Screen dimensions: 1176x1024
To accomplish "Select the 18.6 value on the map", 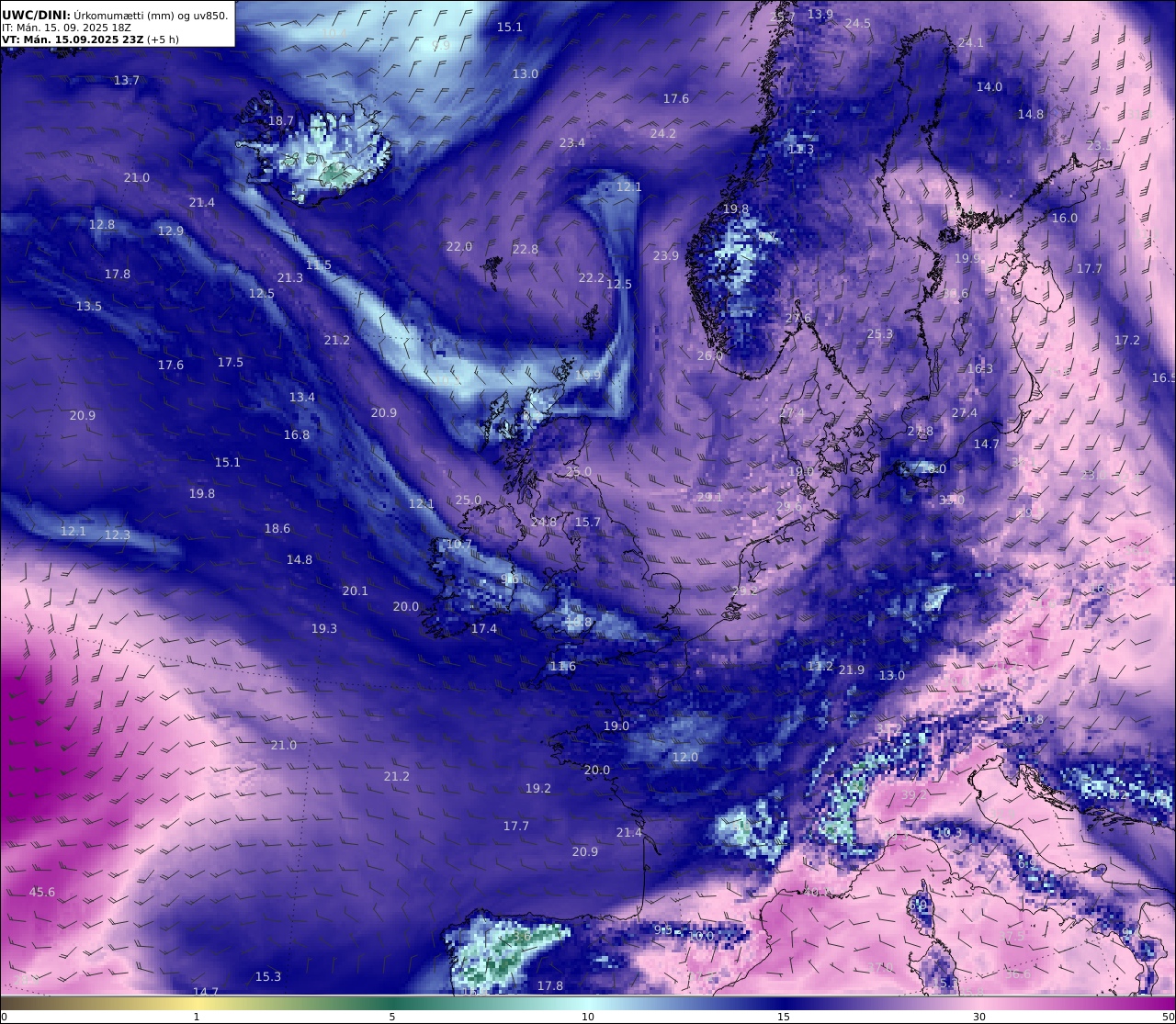I will (277, 528).
